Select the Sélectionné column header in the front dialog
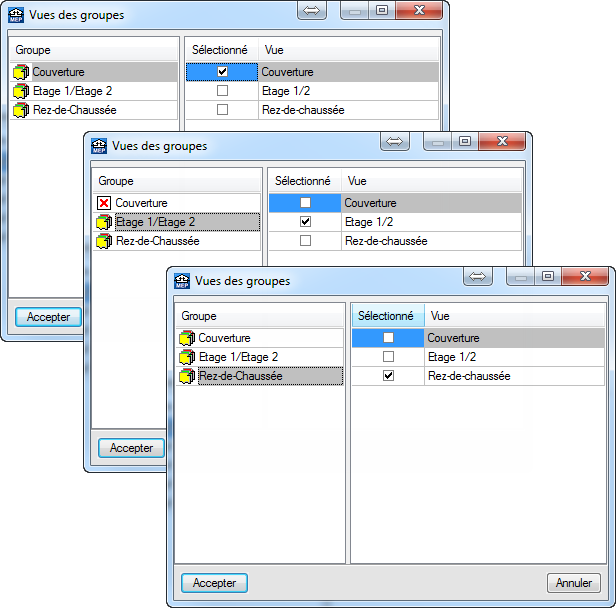Screen dimensions: 616x608 click(387, 315)
